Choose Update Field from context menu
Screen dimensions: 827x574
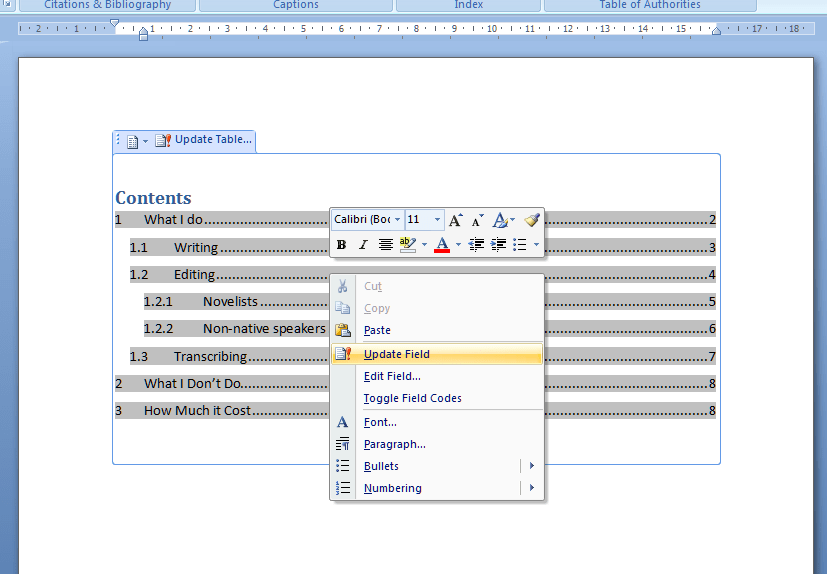click(x=396, y=354)
